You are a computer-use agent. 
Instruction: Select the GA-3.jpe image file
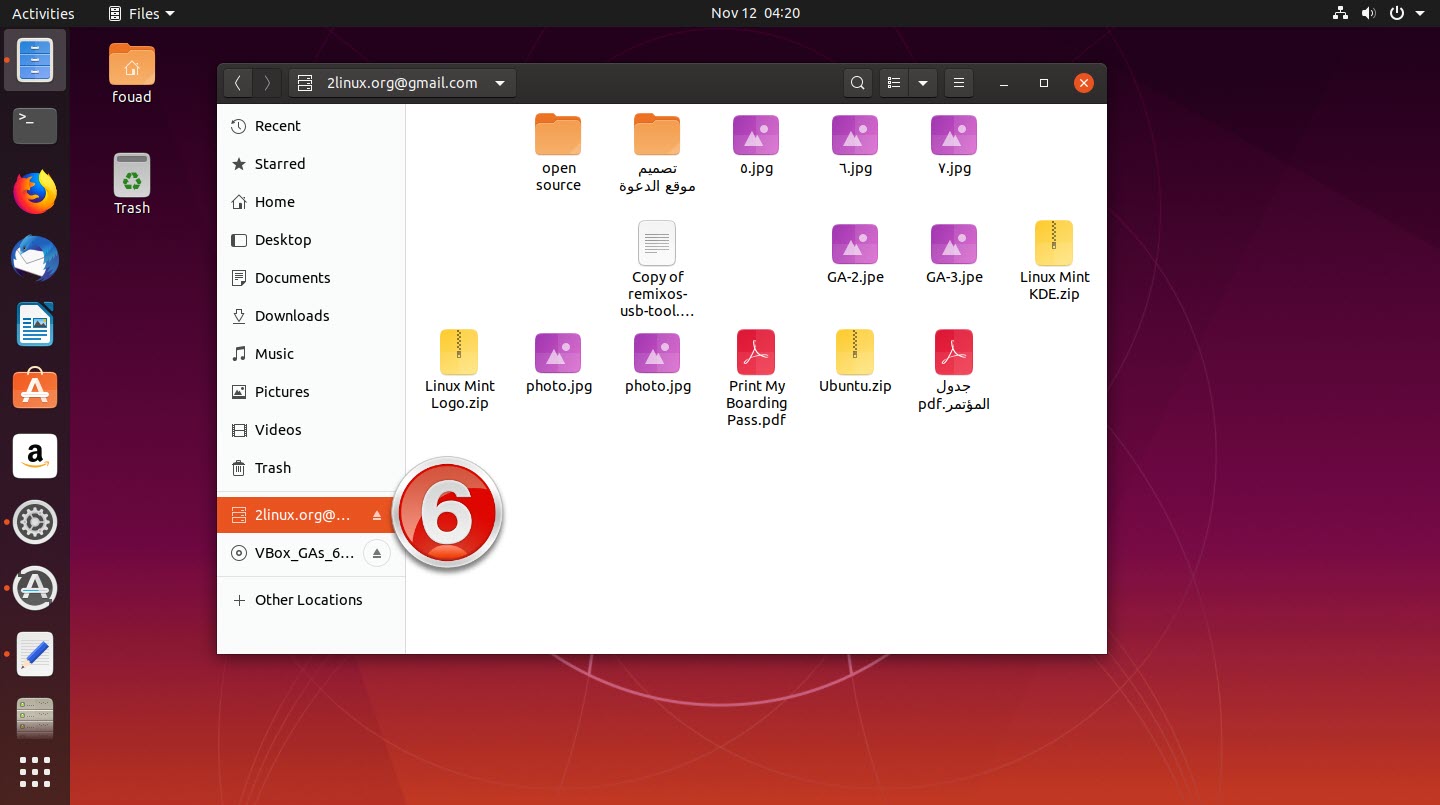click(954, 254)
